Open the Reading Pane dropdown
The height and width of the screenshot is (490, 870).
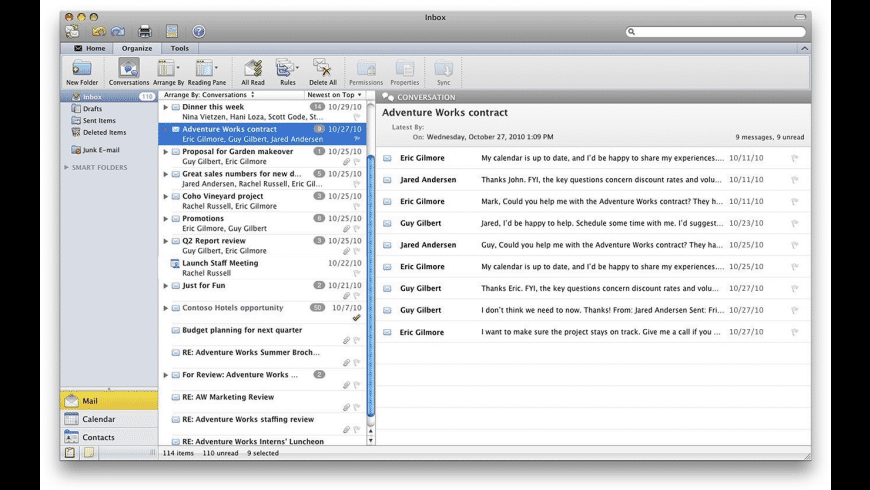(206, 69)
